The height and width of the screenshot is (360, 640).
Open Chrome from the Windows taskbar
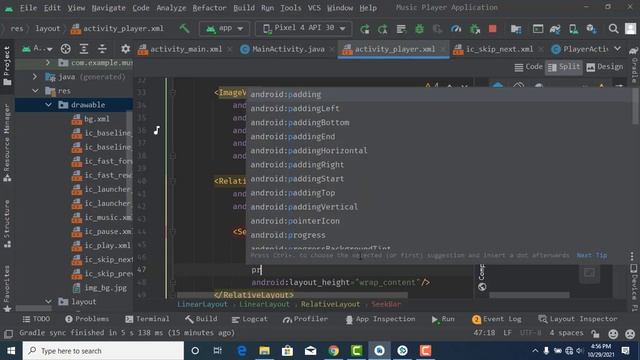click(x=333, y=351)
